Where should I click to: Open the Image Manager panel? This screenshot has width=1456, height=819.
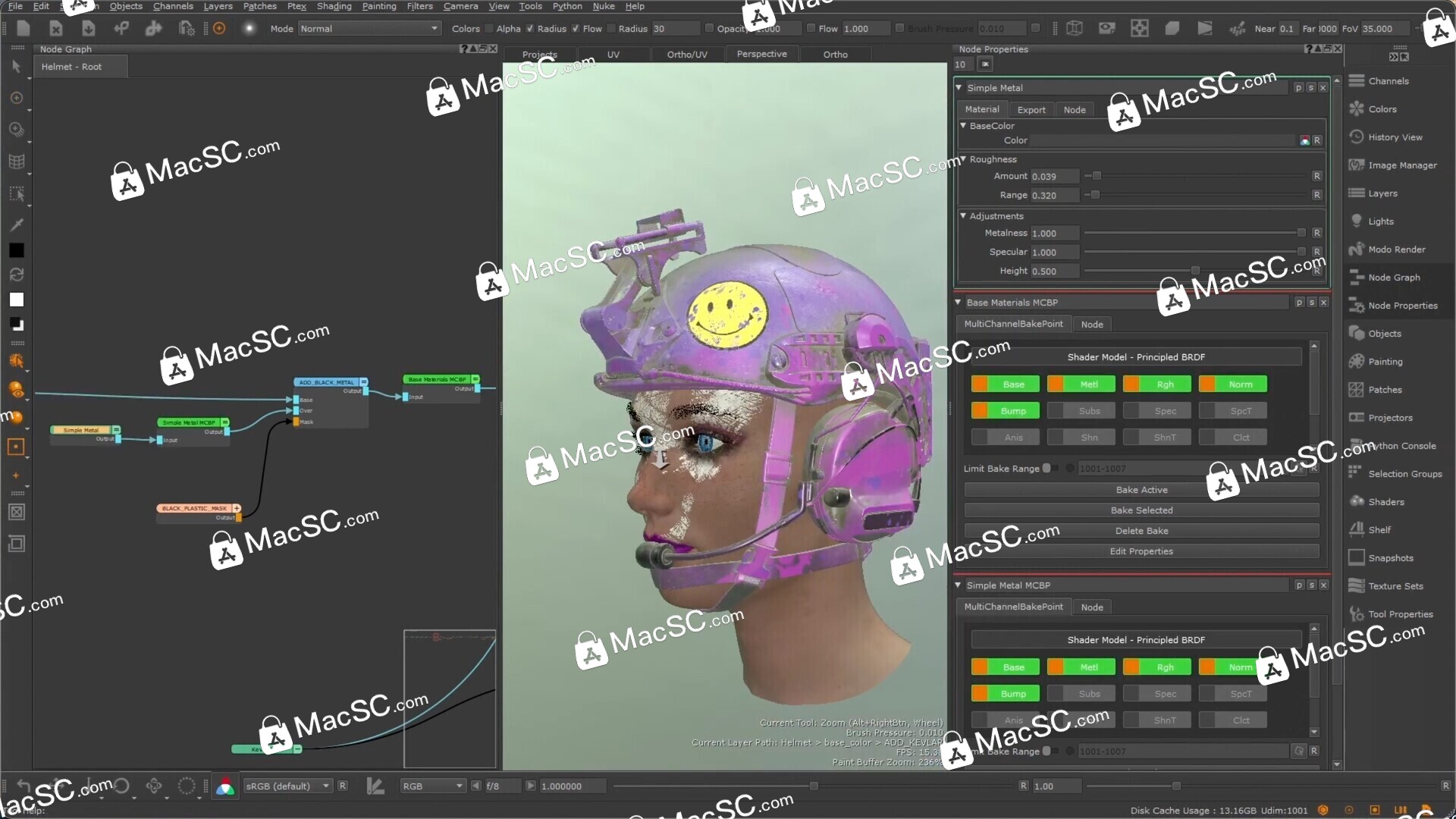click(1399, 165)
